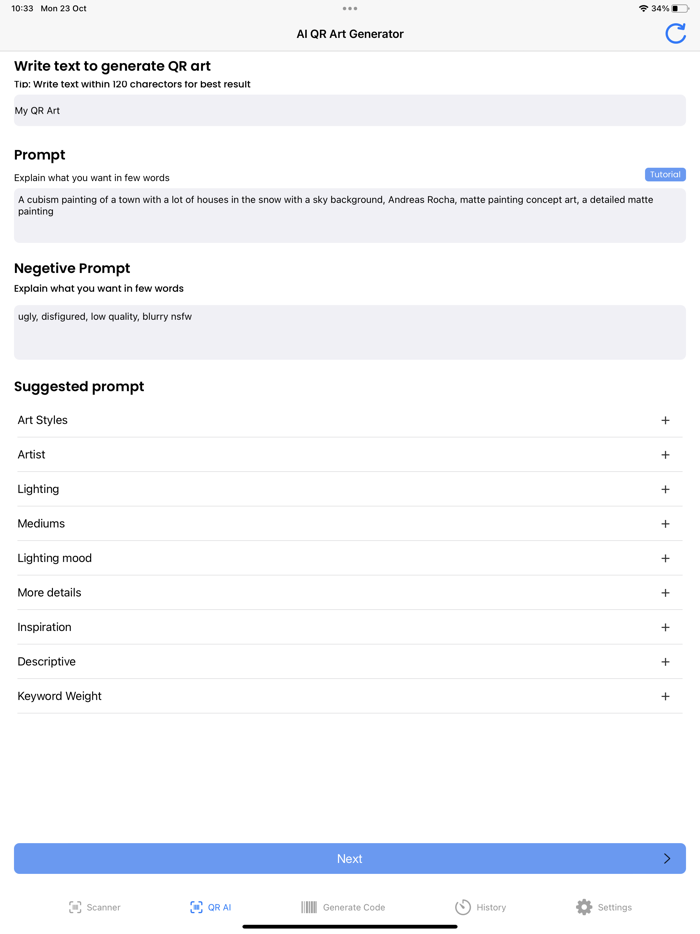The height and width of the screenshot is (934, 700).
Task: Click the QR art text field
Action: tap(350, 111)
